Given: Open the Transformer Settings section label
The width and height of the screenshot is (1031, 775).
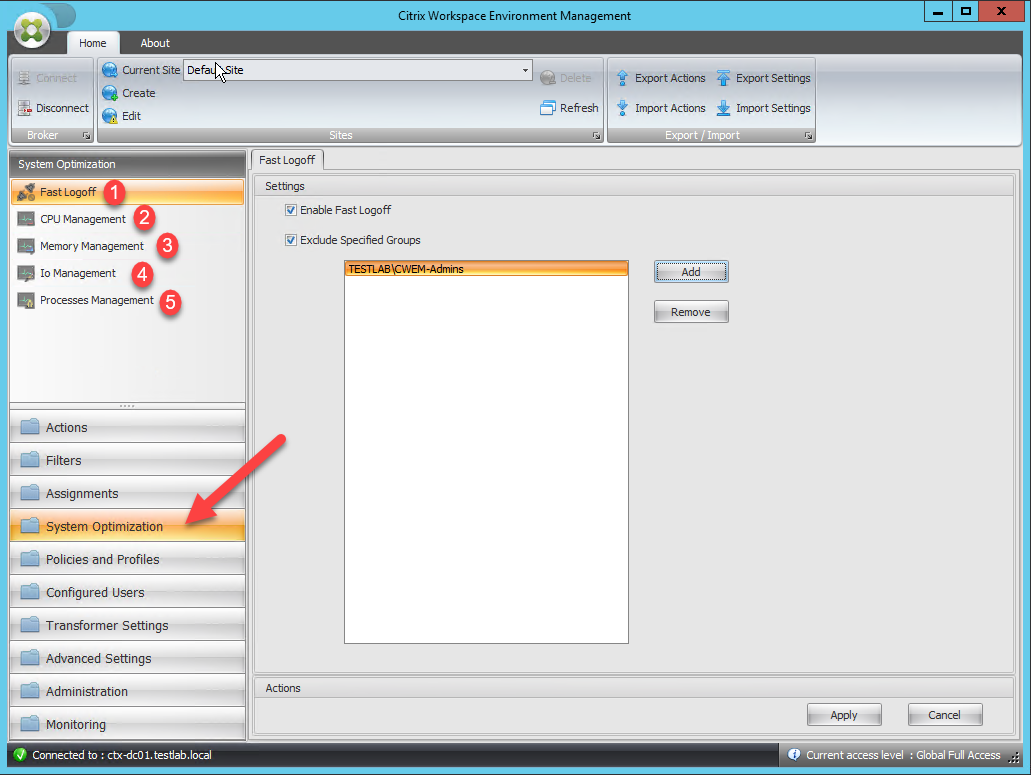Looking at the screenshot, I should pos(107,625).
